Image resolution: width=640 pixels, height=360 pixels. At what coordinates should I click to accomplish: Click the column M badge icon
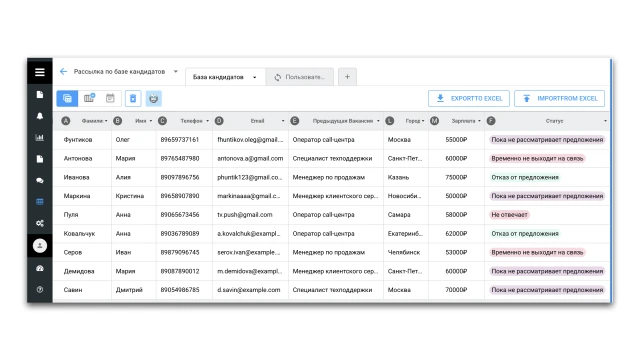(435, 121)
